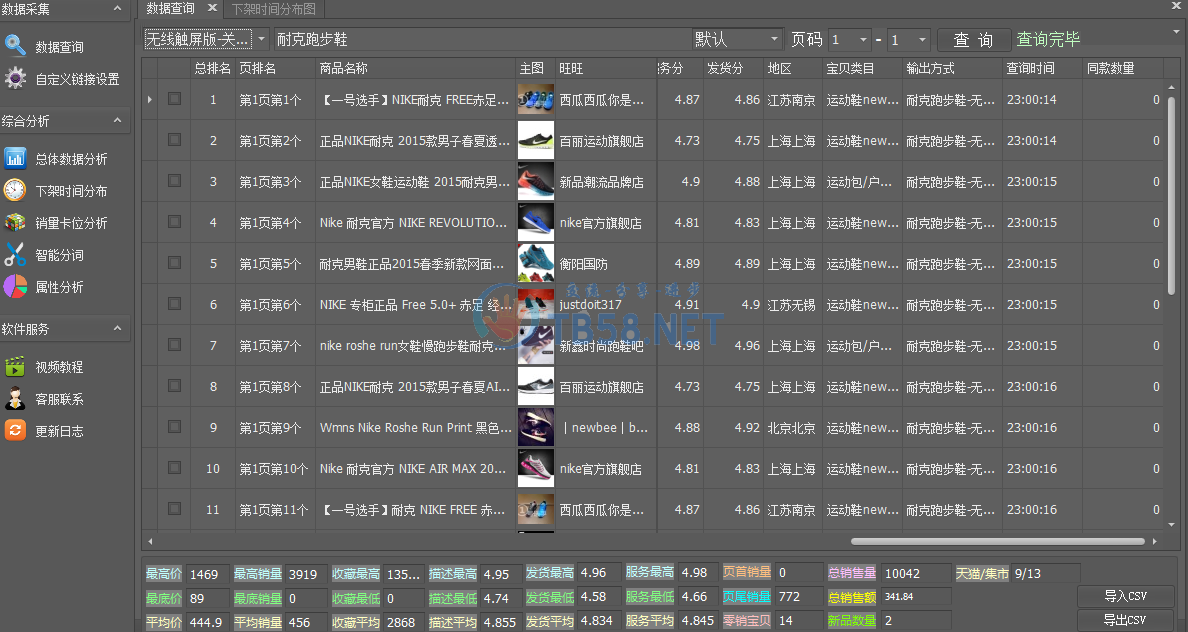Click product thumbnail in row 3
This screenshot has height=632, width=1188.
pyautogui.click(x=536, y=181)
